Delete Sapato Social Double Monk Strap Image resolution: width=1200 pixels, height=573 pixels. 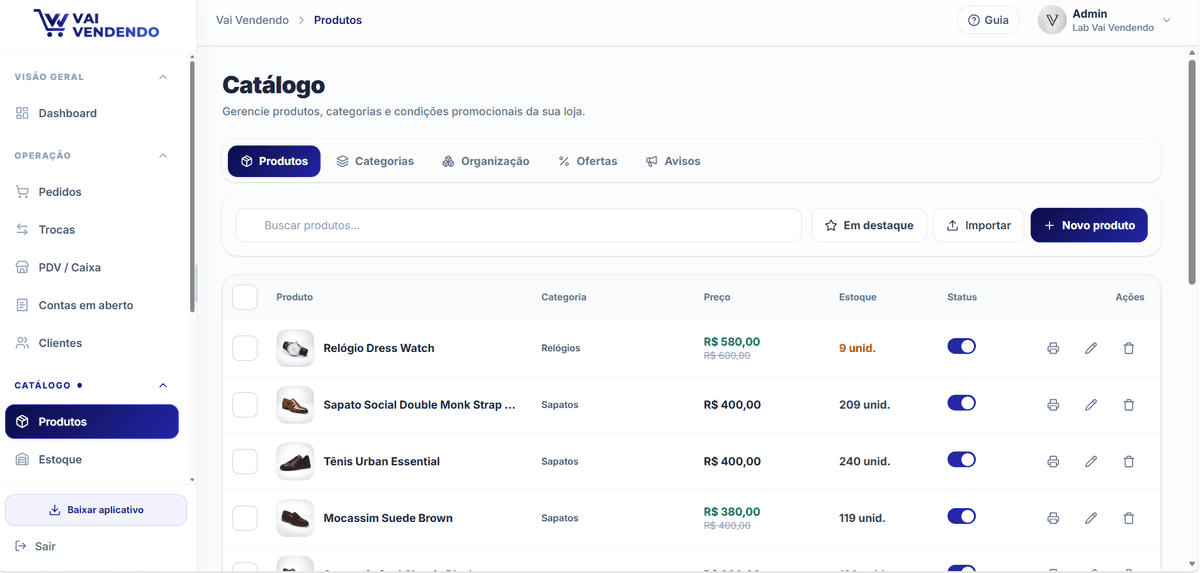(1129, 405)
